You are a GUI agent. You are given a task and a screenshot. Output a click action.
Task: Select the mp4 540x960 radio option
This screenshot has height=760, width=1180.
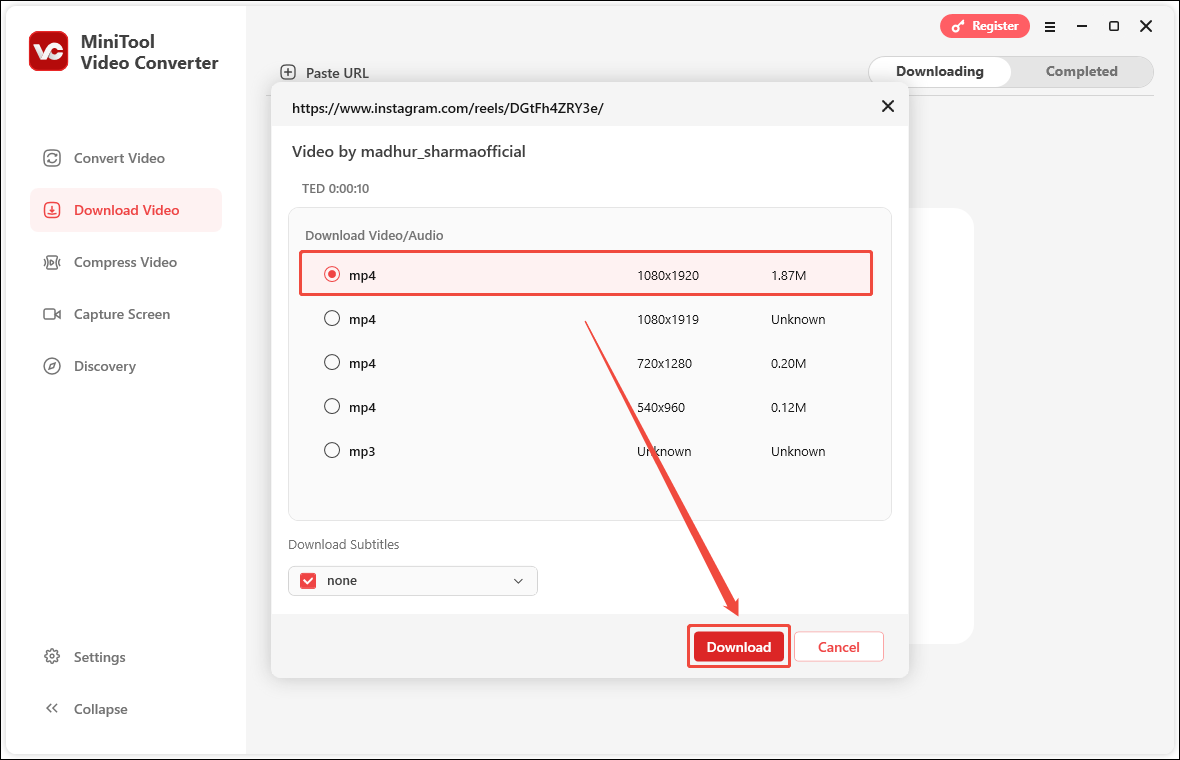click(332, 406)
